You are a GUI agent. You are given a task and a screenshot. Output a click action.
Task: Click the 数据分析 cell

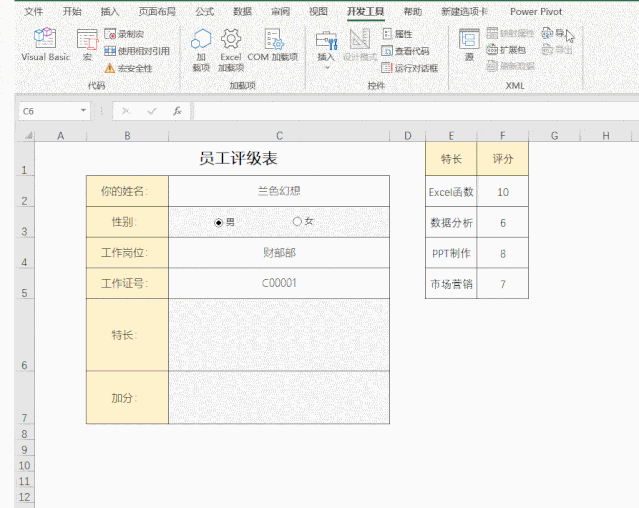pyautogui.click(x=451, y=222)
